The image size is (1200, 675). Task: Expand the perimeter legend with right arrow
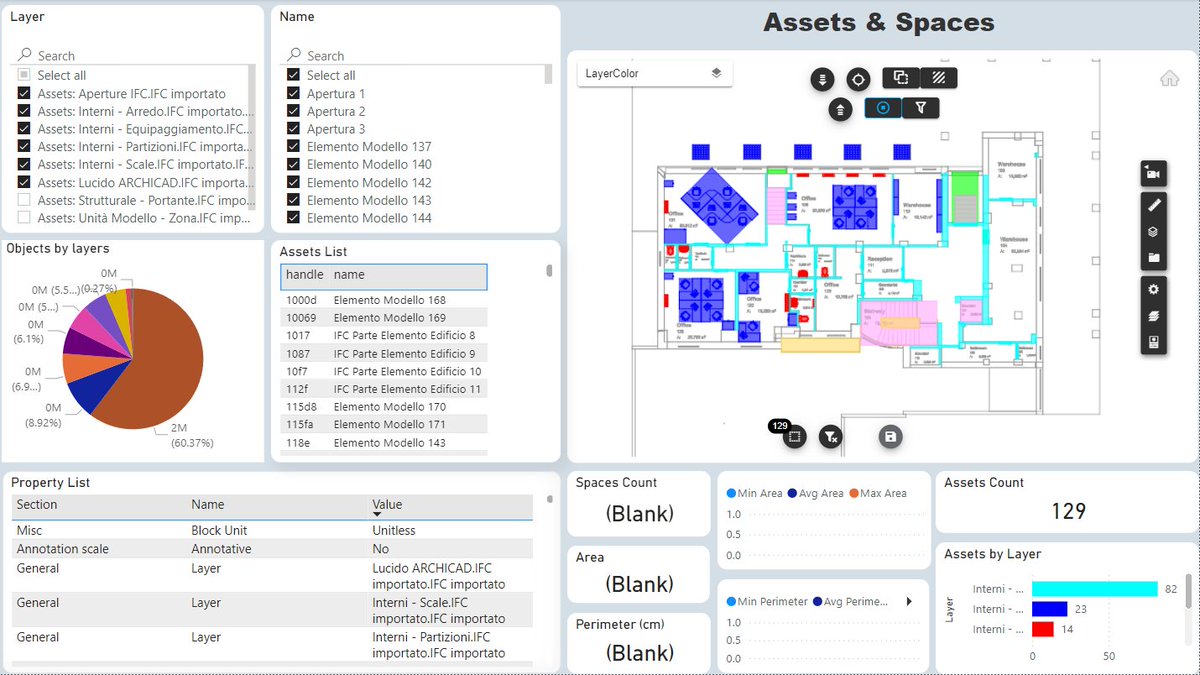pyautogui.click(x=909, y=602)
